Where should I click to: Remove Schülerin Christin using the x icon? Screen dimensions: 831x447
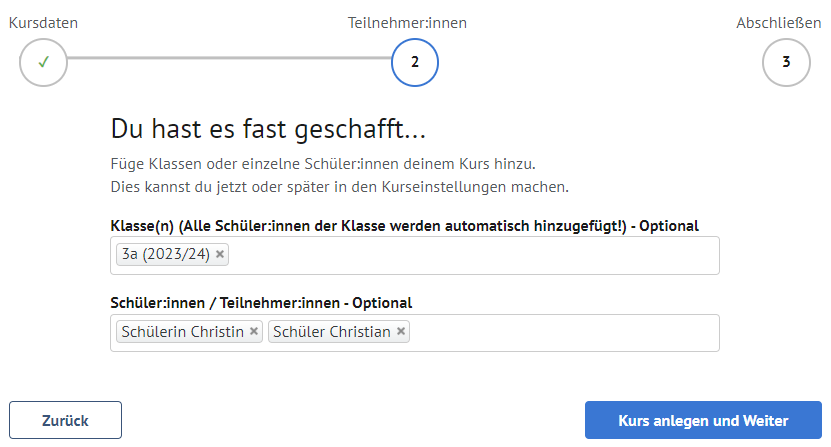pos(254,332)
